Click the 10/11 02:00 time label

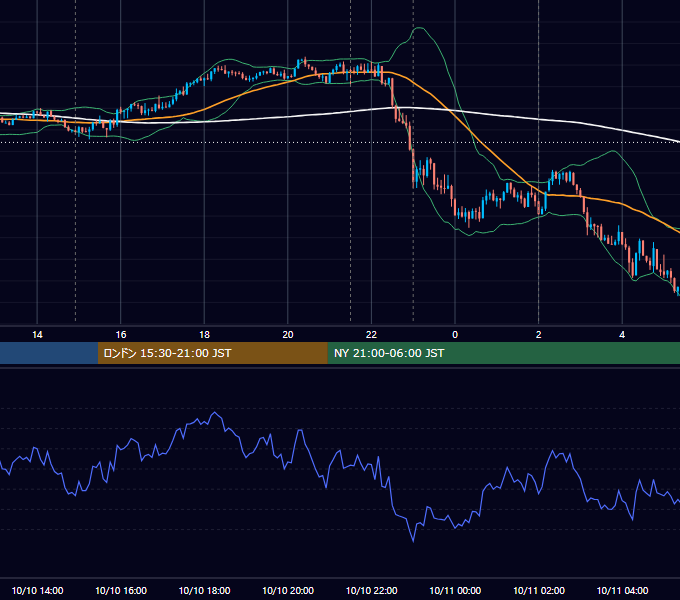point(539,590)
